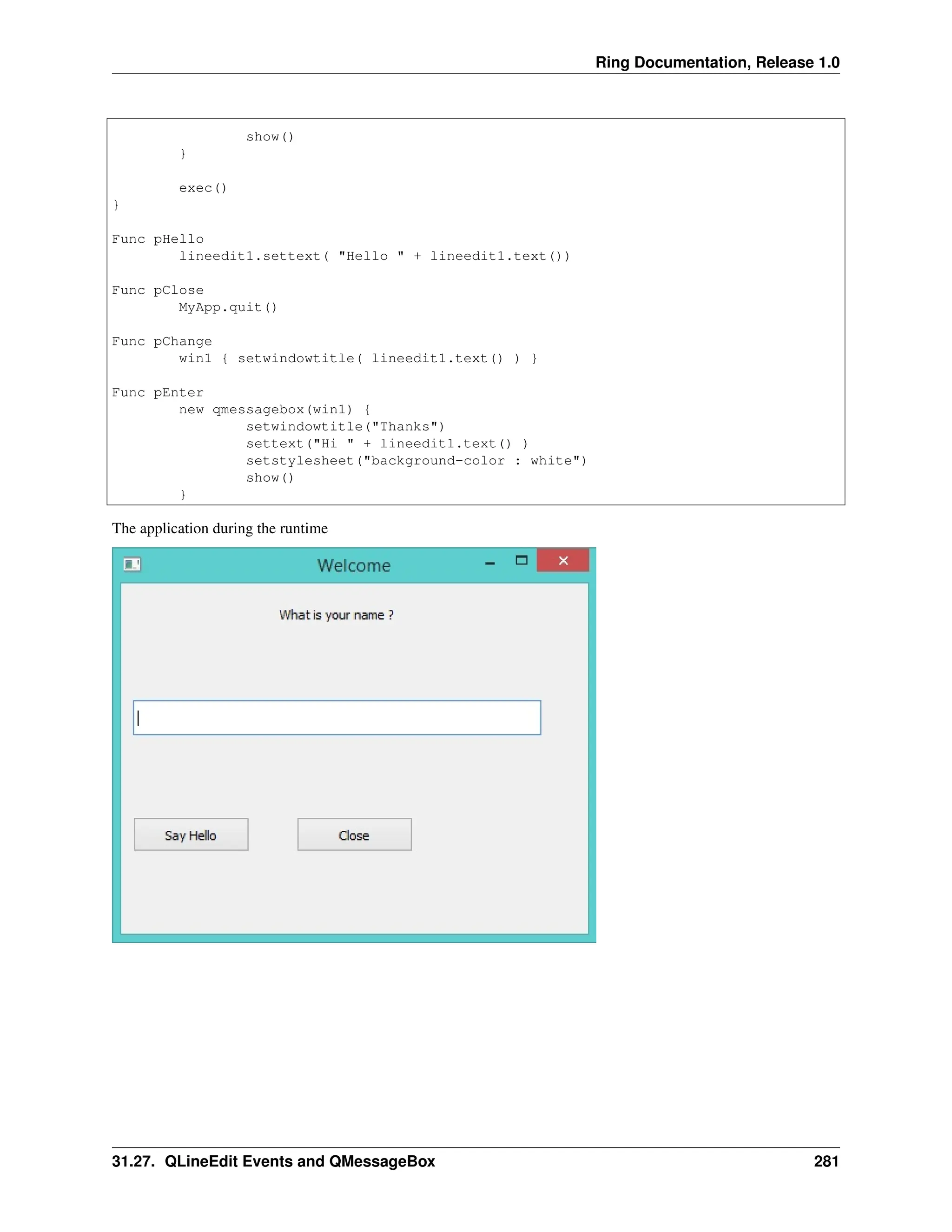Screen dimensions: 952x1232
Task: Click the footer '31.27. QLineEdit Events and QMessageBox'
Action: (x=273, y=1161)
